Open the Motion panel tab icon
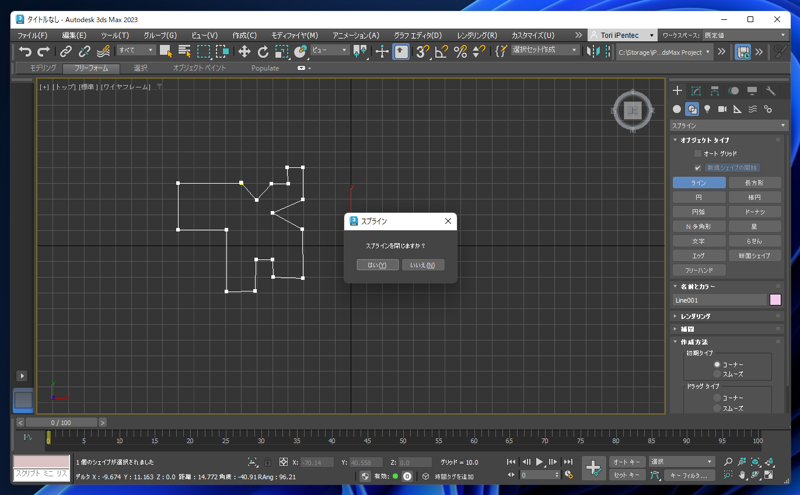 (733, 91)
